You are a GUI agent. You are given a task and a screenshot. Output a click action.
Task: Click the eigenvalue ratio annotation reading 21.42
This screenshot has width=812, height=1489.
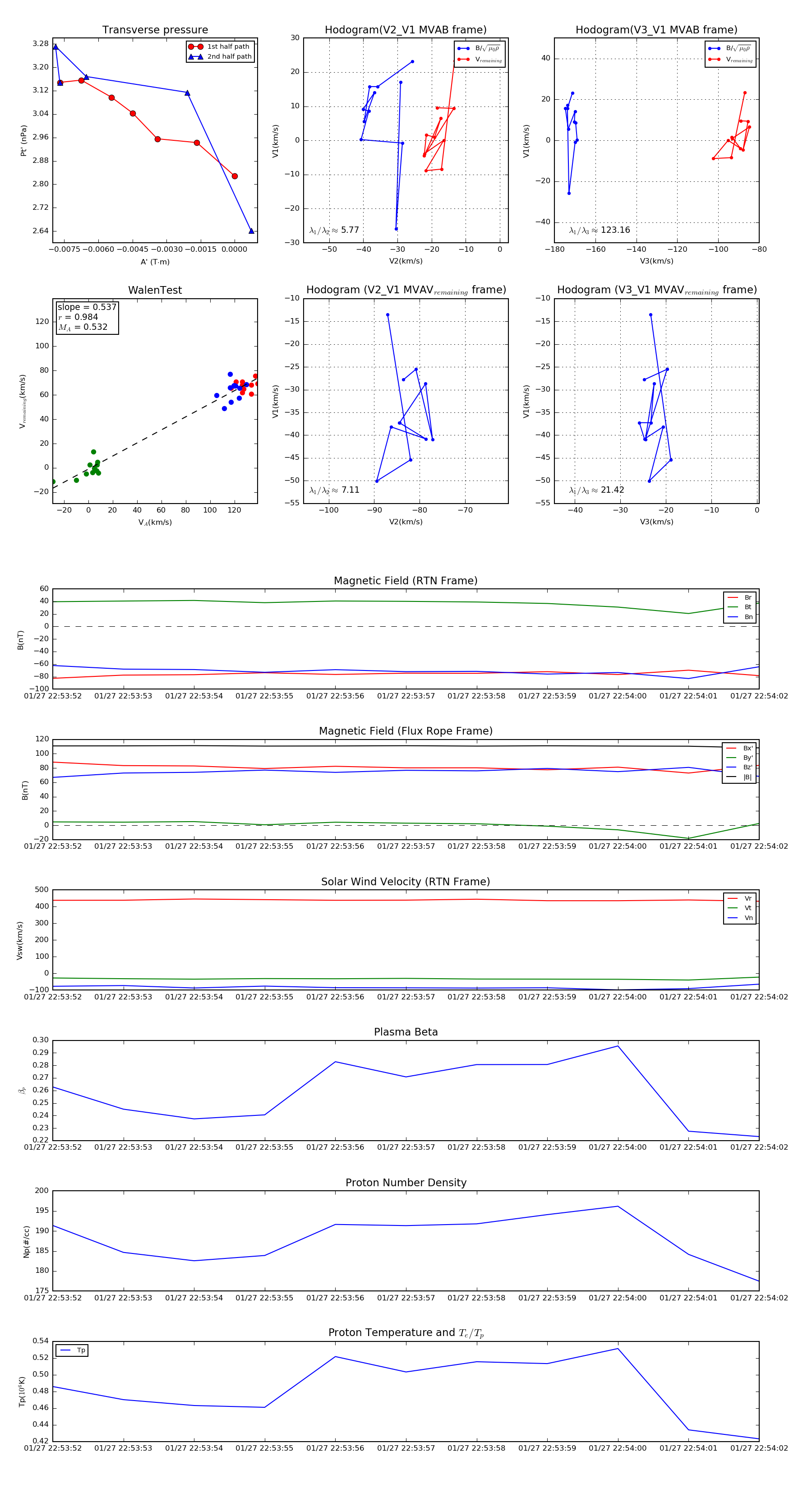tap(596, 490)
